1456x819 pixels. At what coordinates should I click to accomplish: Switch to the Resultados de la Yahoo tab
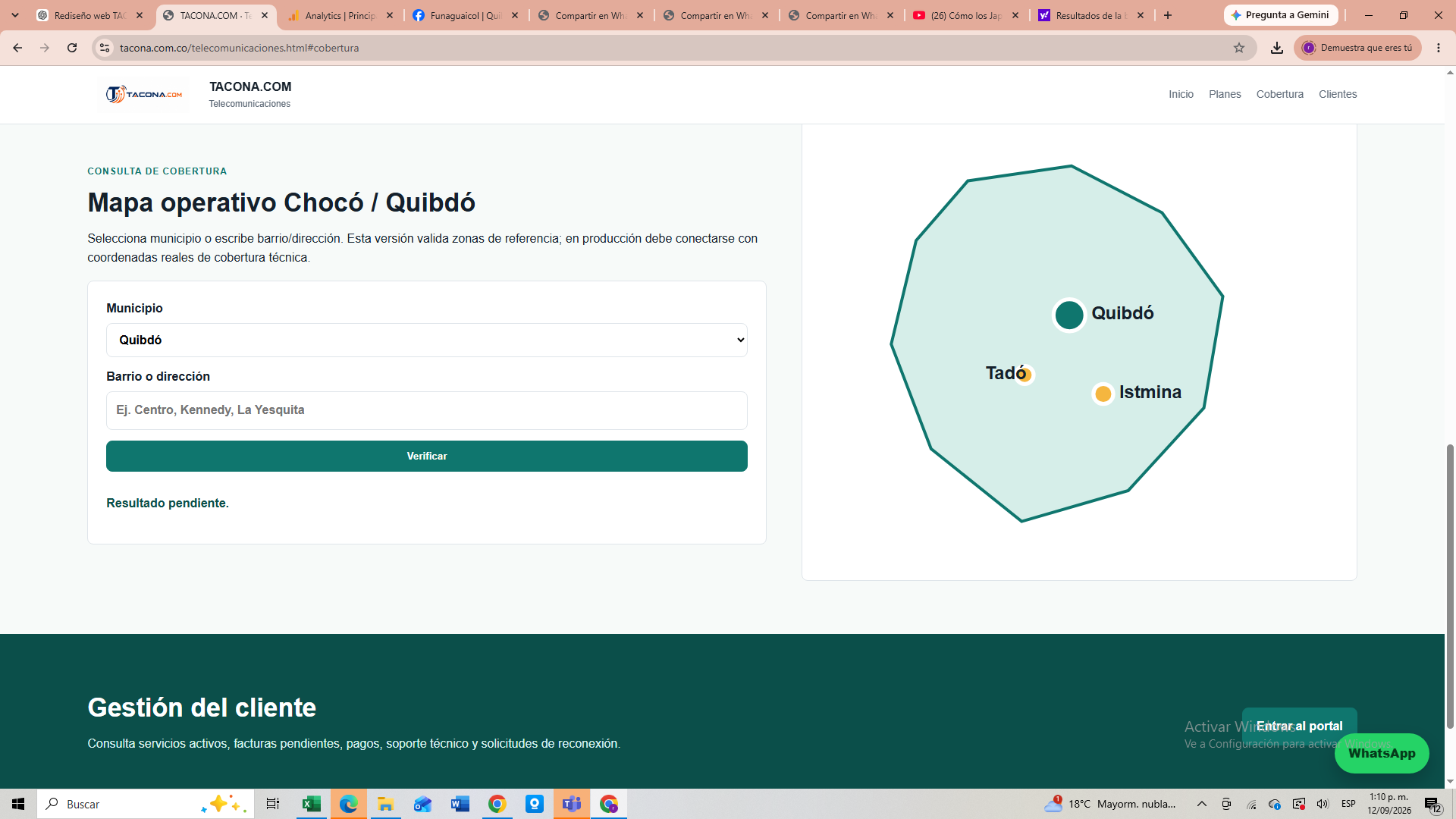click(1091, 15)
